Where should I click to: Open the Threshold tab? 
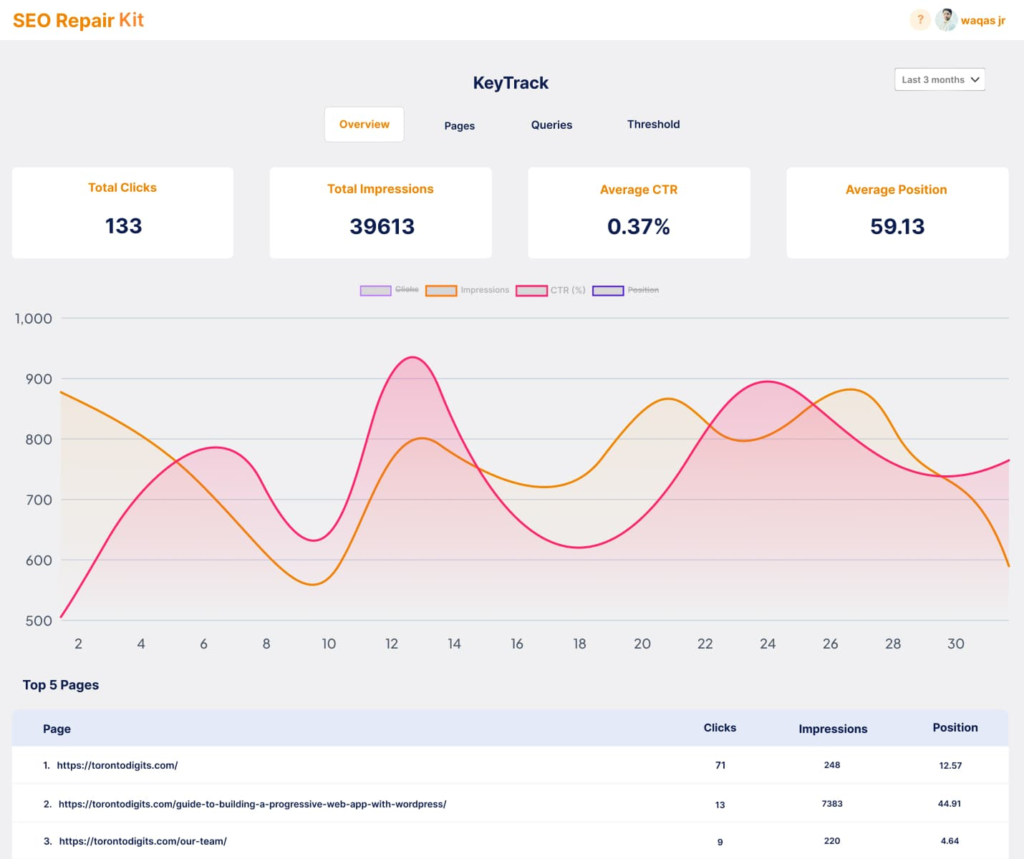tap(653, 124)
